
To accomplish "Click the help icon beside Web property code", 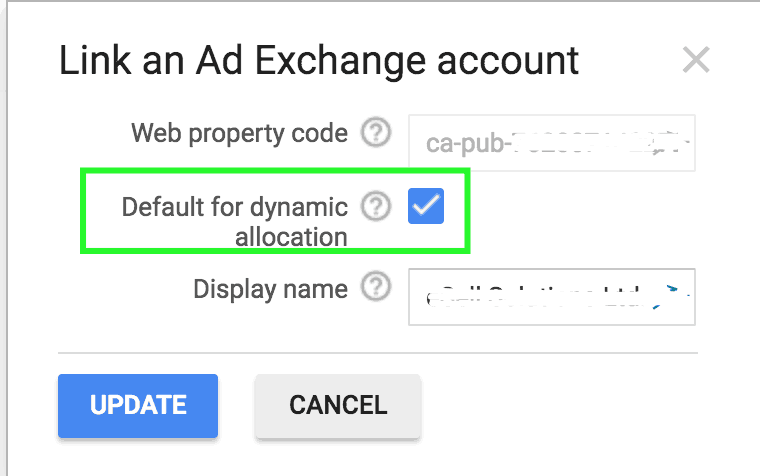I will (x=375, y=133).
